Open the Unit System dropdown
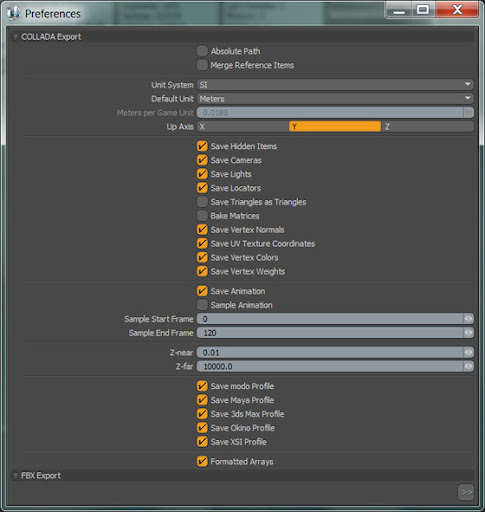 [x=335, y=85]
